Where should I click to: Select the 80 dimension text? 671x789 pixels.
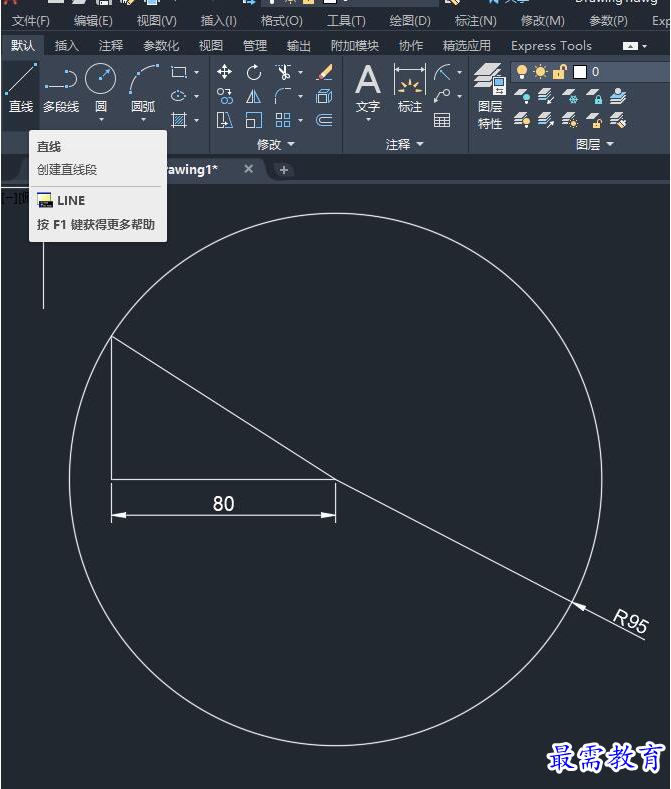pyautogui.click(x=223, y=503)
